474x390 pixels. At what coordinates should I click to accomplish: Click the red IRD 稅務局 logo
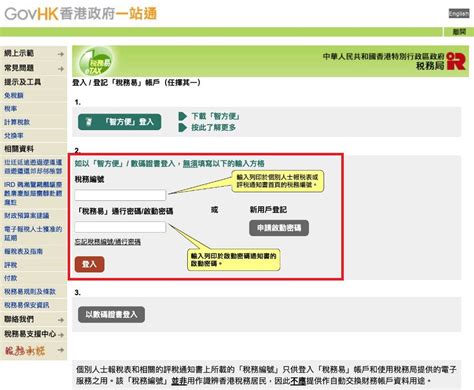click(x=456, y=61)
